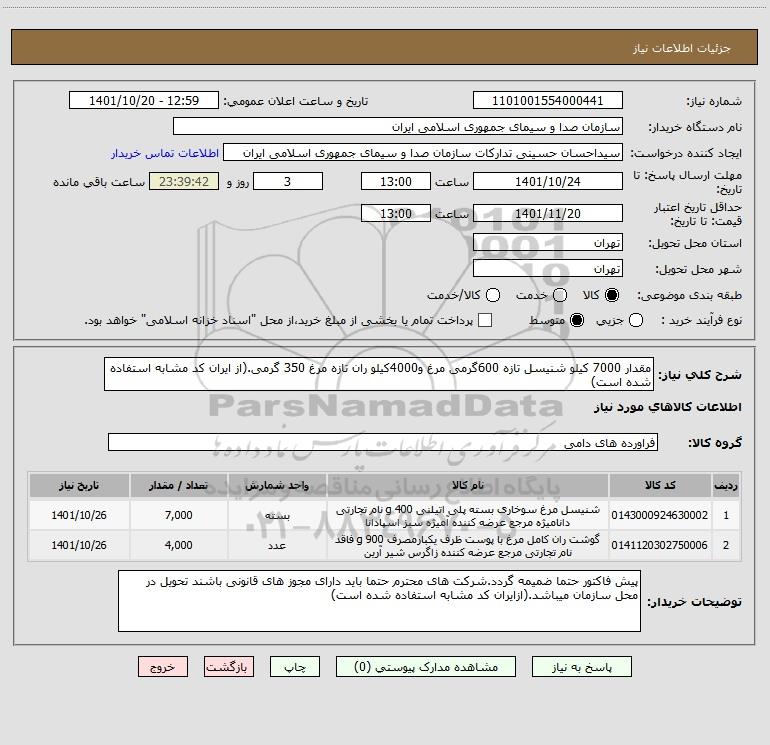Image resolution: width=770 pixels, height=745 pixels.
Task: Select the خدمت radio button
Action: point(560,295)
